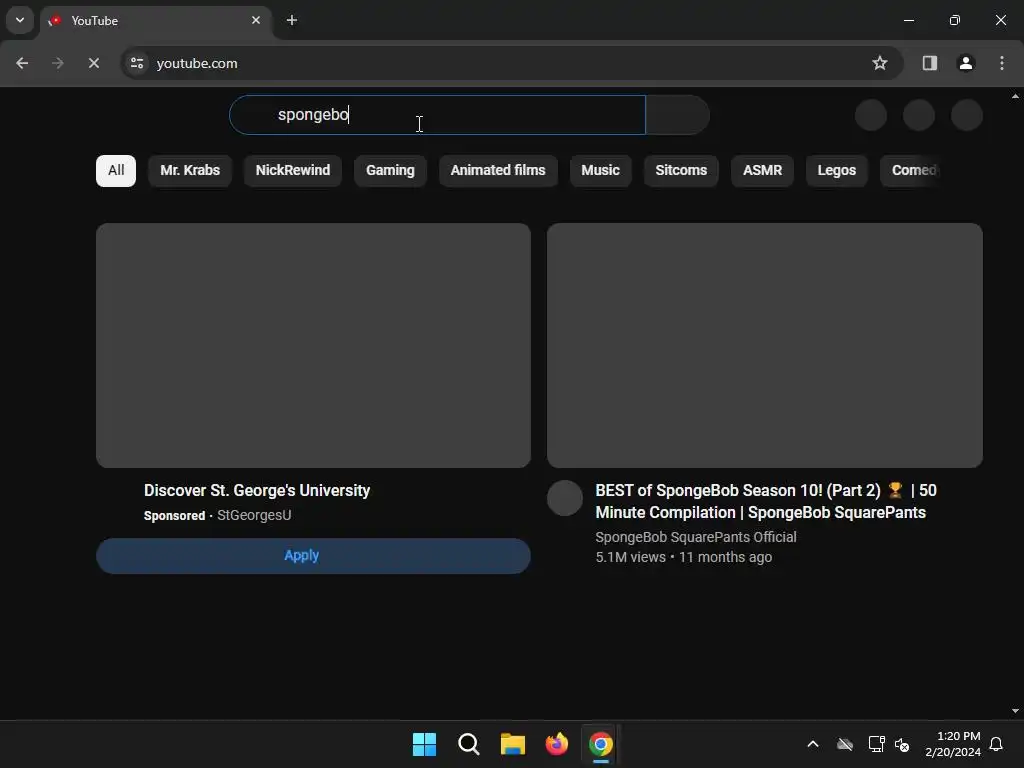1024x768 pixels.
Task: Click the OneDrive cloud tray icon
Action: click(x=845, y=744)
